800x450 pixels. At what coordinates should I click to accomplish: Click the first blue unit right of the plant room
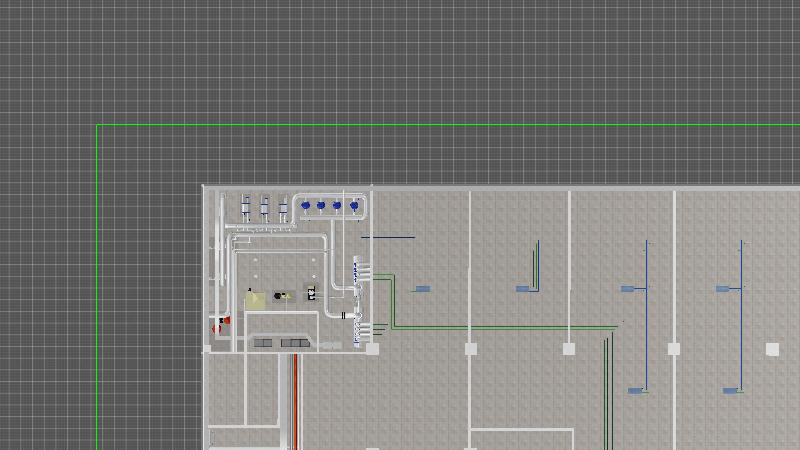click(422, 289)
